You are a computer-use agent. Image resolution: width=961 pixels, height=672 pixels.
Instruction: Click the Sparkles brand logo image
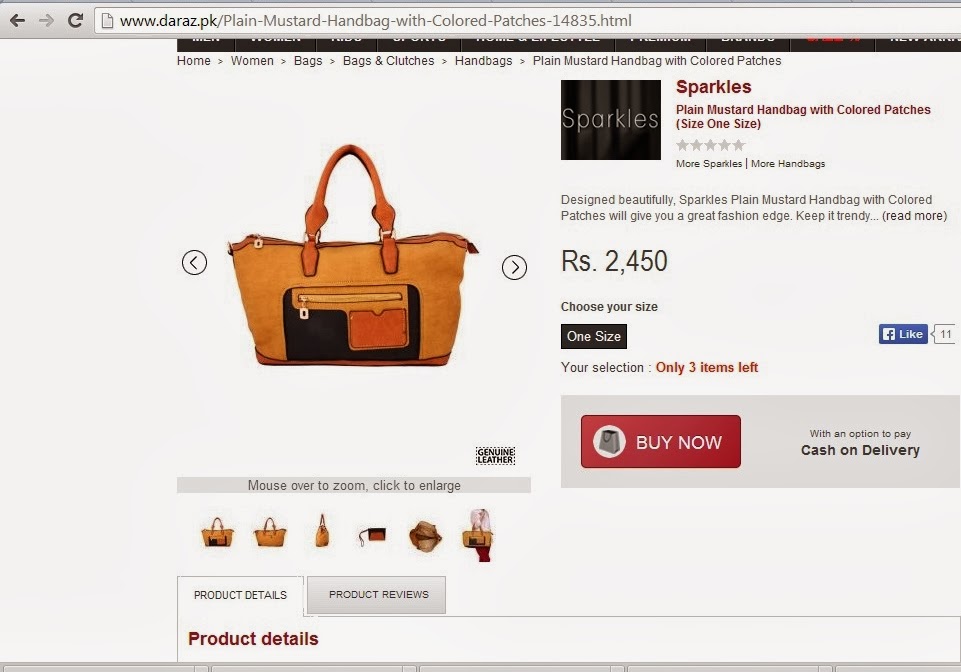[610, 120]
